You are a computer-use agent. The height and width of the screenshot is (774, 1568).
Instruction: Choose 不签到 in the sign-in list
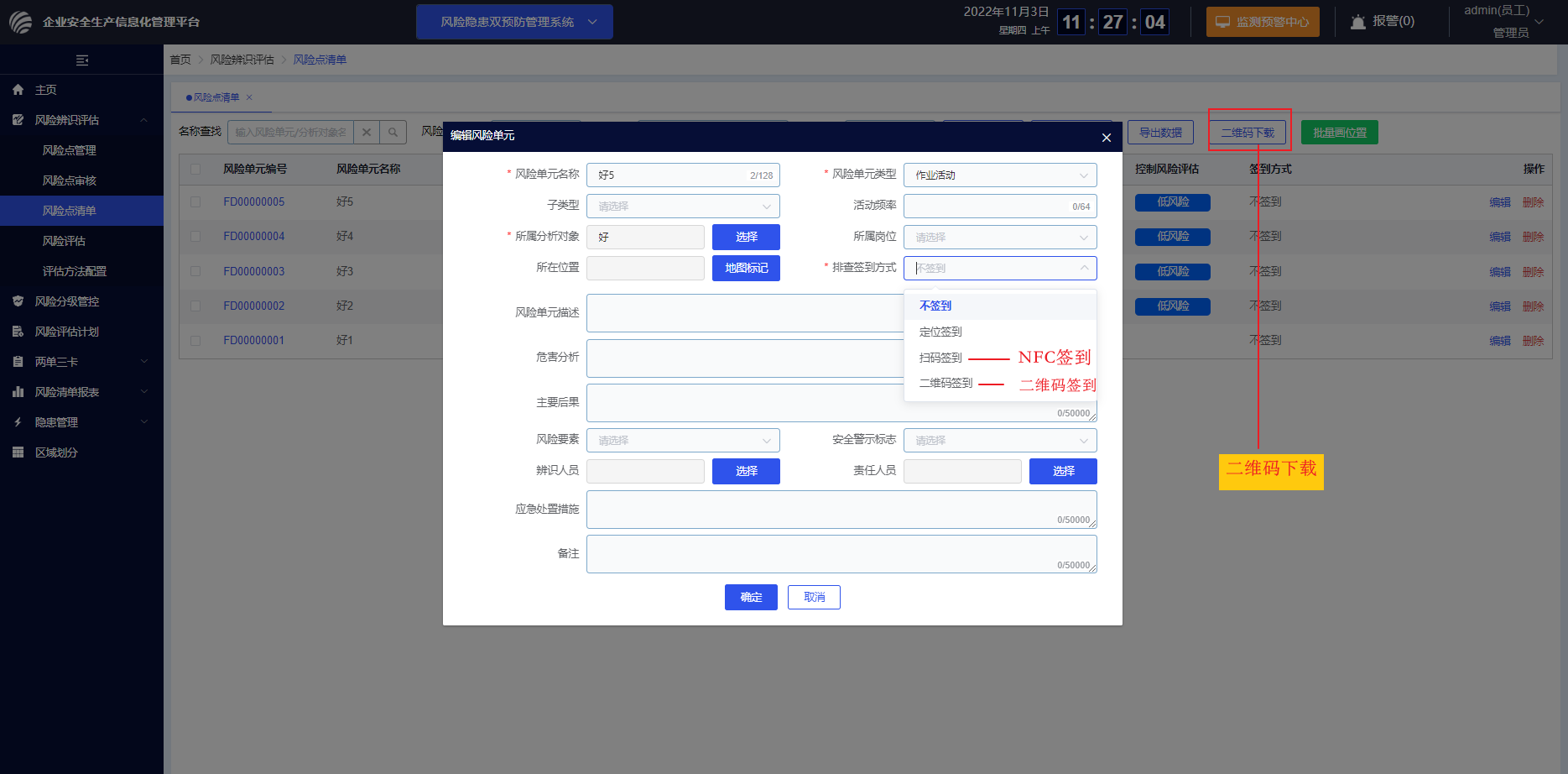tap(1000, 306)
